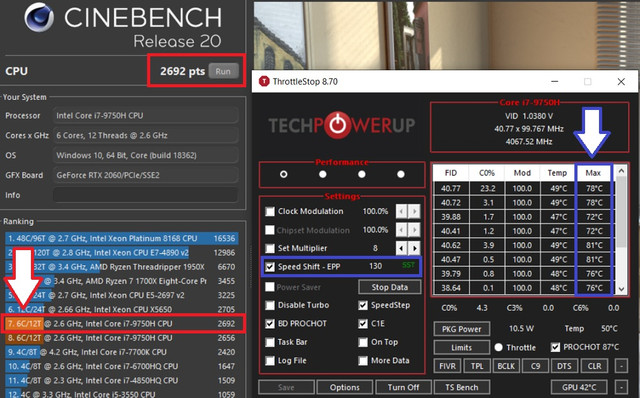Click the Cinebench Run button

click(223, 71)
